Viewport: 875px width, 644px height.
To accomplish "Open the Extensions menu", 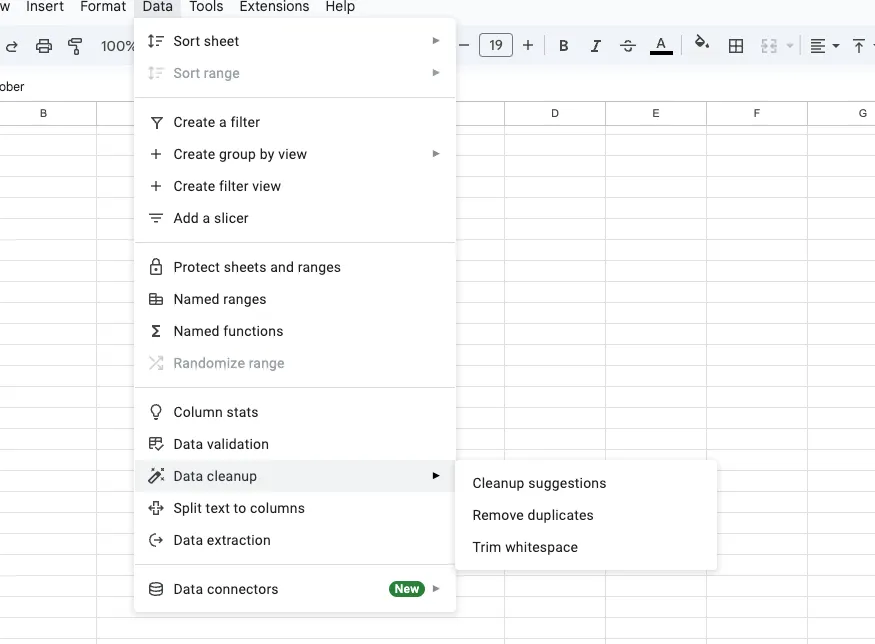I will (x=274, y=7).
